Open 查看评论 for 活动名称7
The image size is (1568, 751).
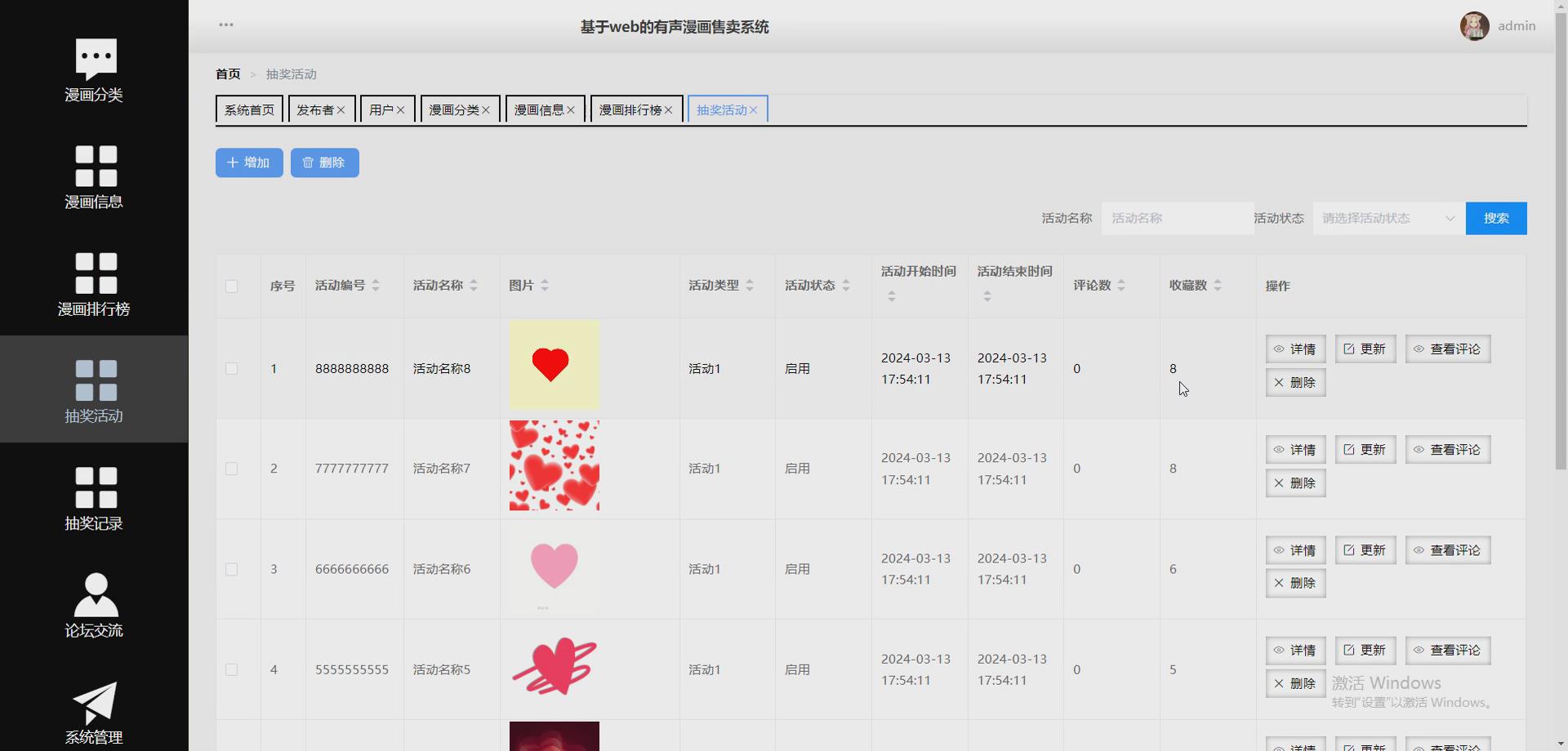(1448, 450)
